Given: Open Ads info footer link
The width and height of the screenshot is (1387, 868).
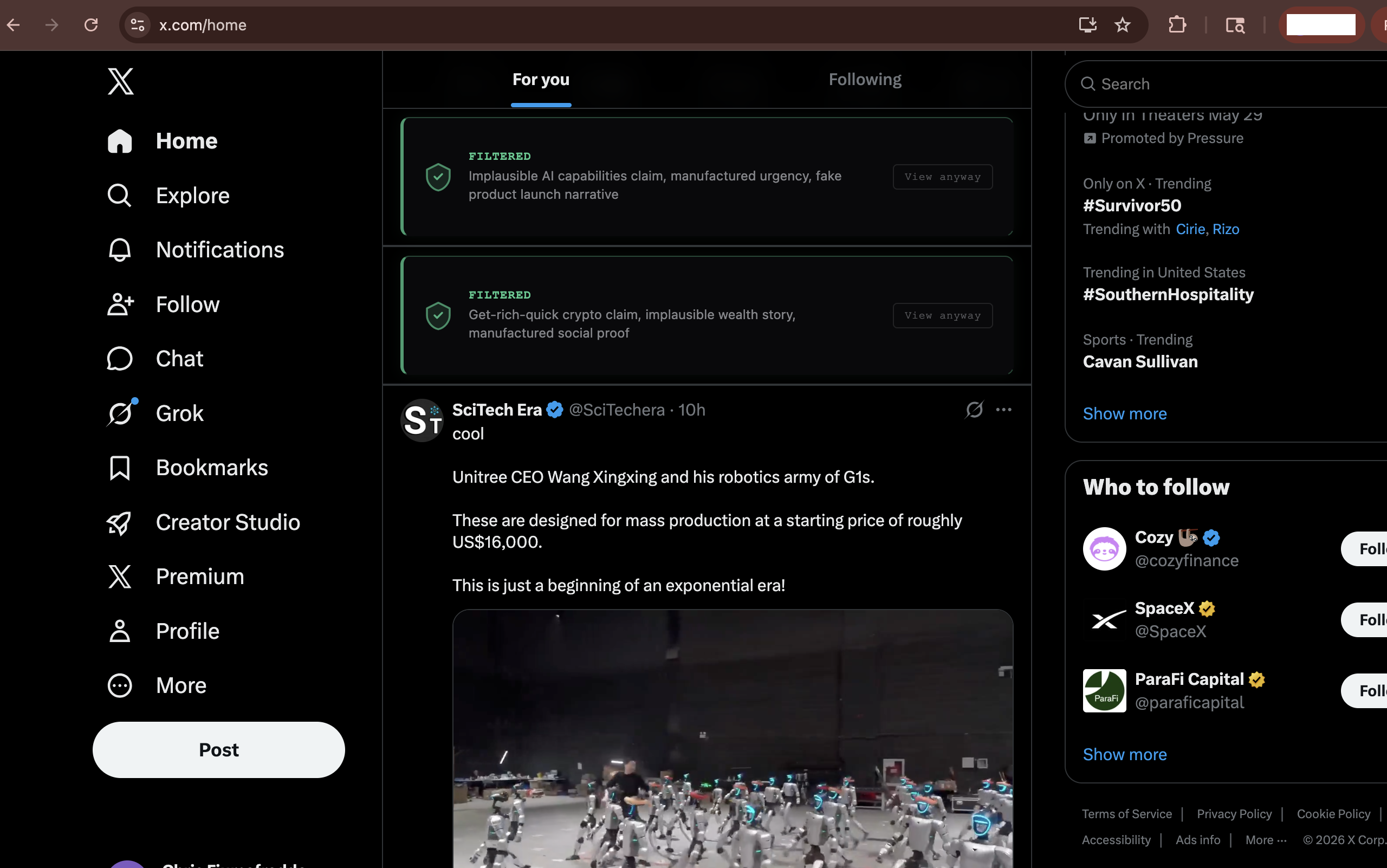Looking at the screenshot, I should tap(1197, 840).
